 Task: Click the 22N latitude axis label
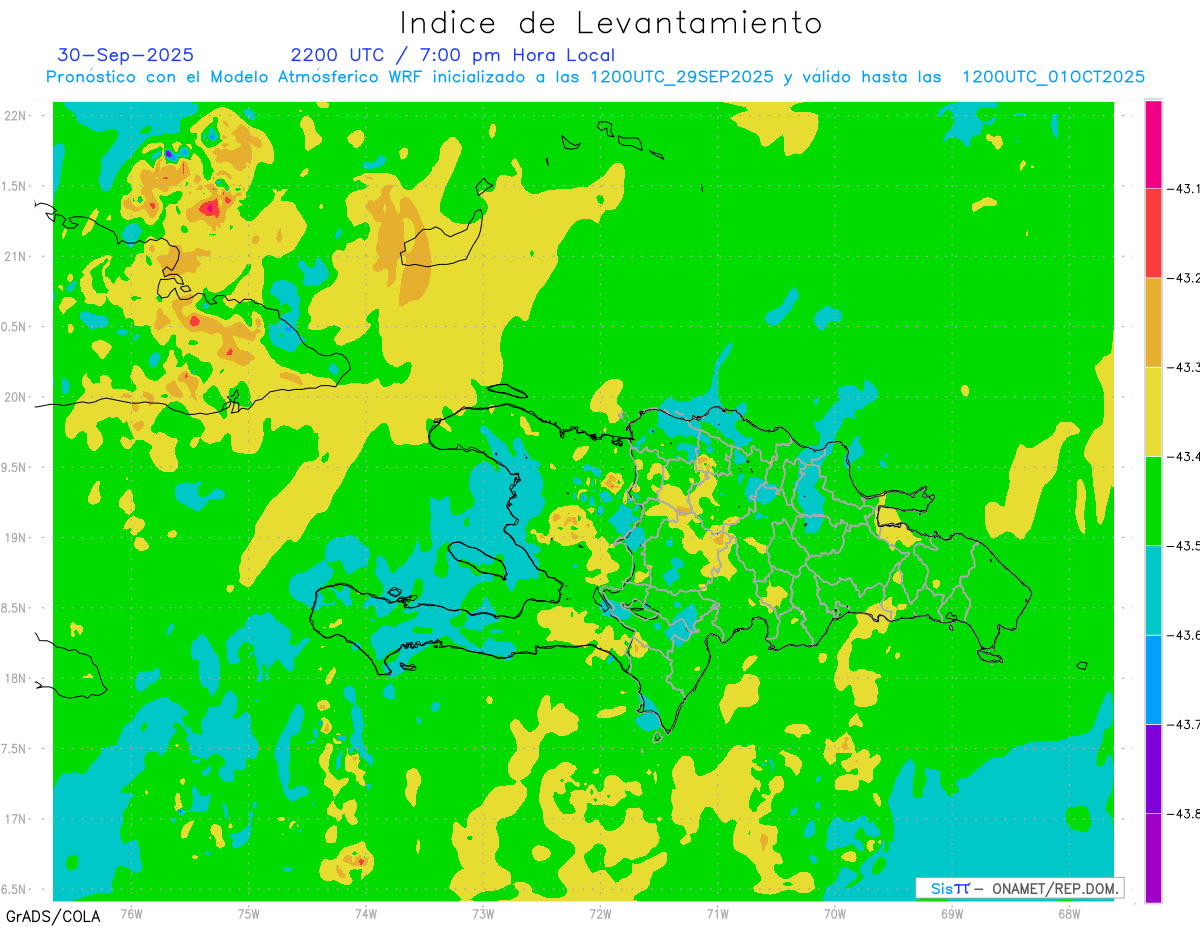pos(15,116)
